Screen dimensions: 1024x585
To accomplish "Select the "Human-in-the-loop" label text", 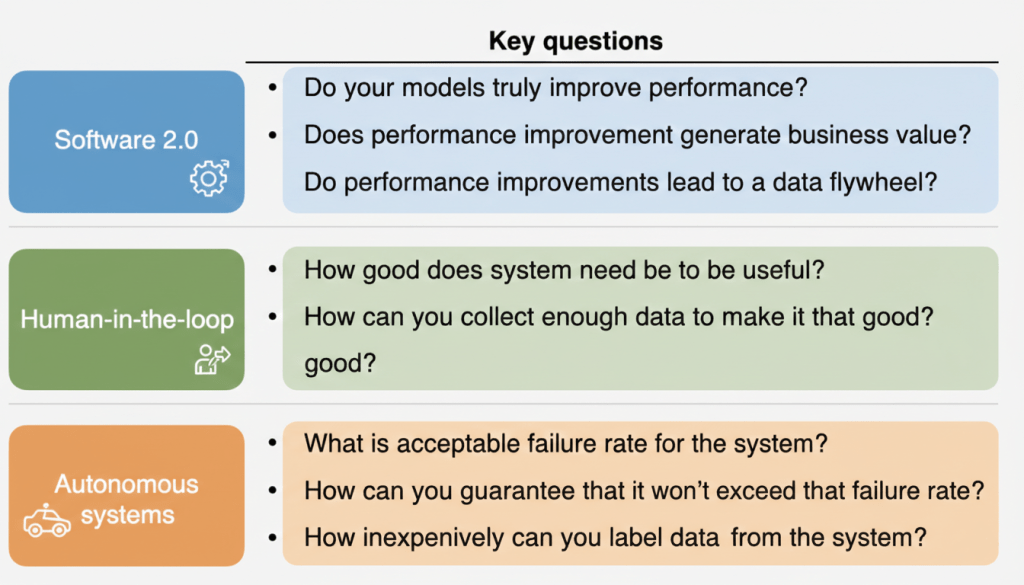I will coord(127,320).
